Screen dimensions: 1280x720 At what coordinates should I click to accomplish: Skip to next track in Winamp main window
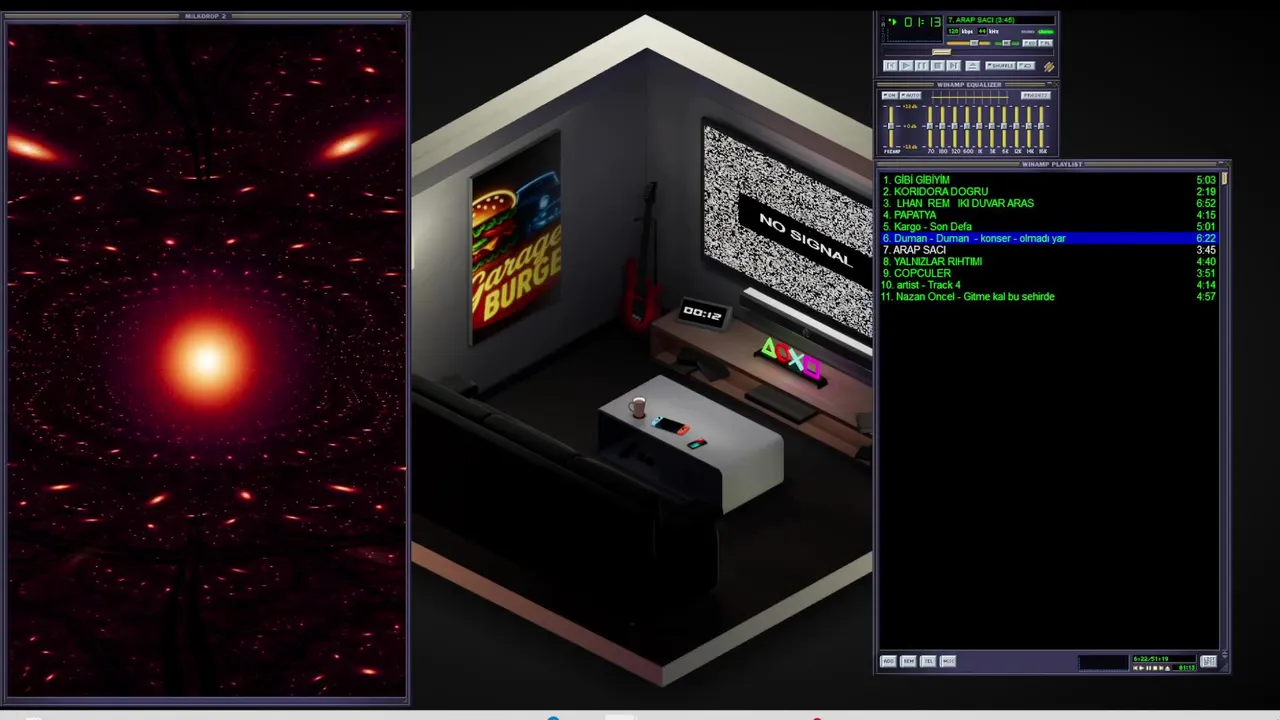click(954, 66)
